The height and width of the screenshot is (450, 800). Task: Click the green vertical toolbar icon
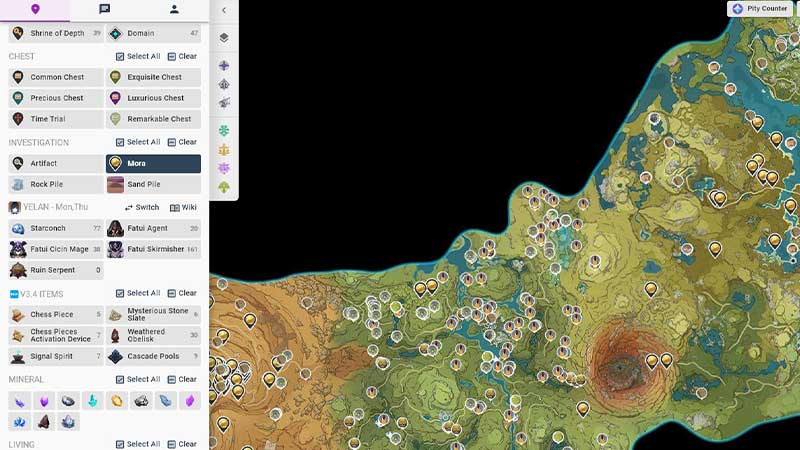pos(224,131)
